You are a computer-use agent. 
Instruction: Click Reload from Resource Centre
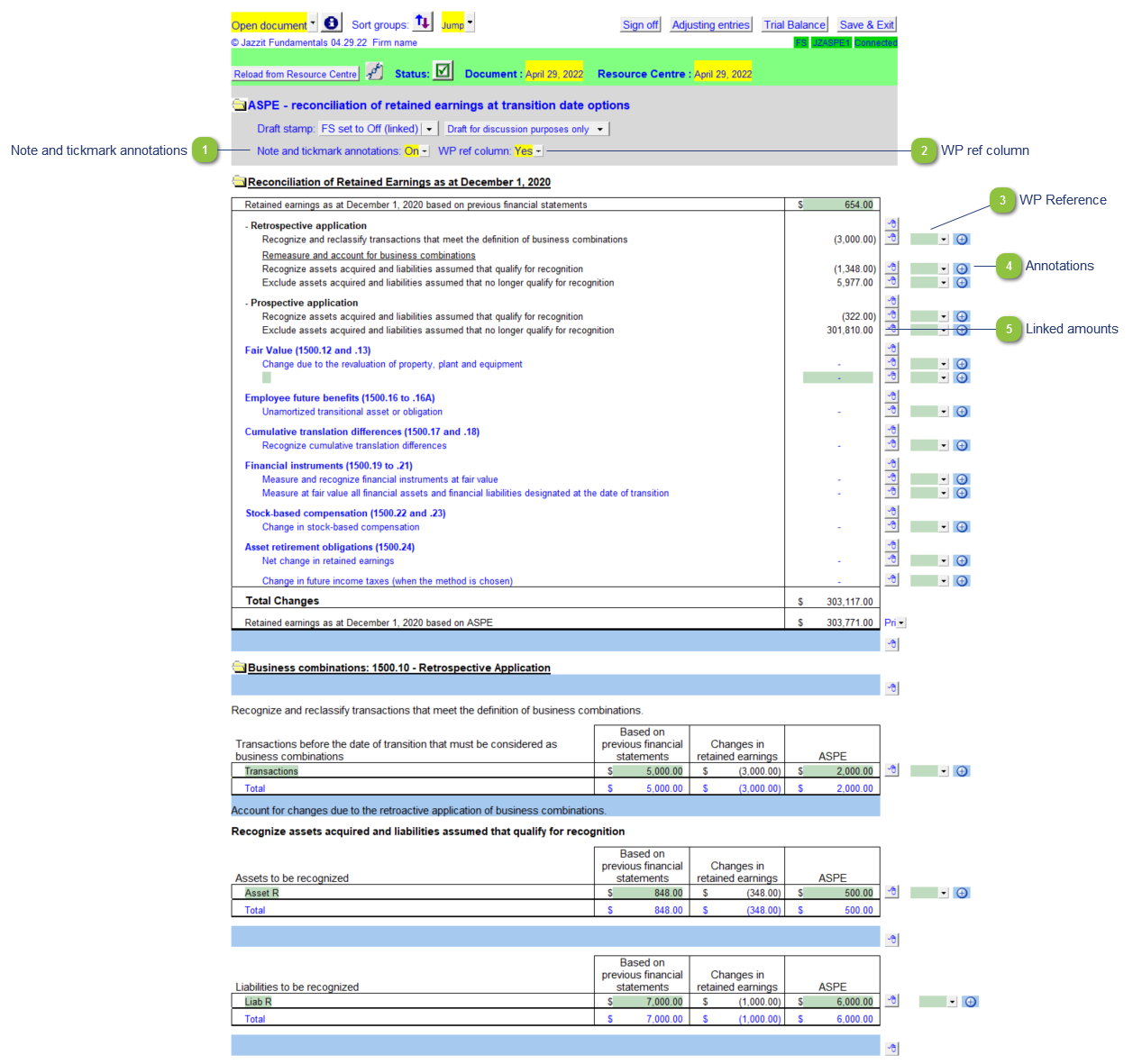296,74
